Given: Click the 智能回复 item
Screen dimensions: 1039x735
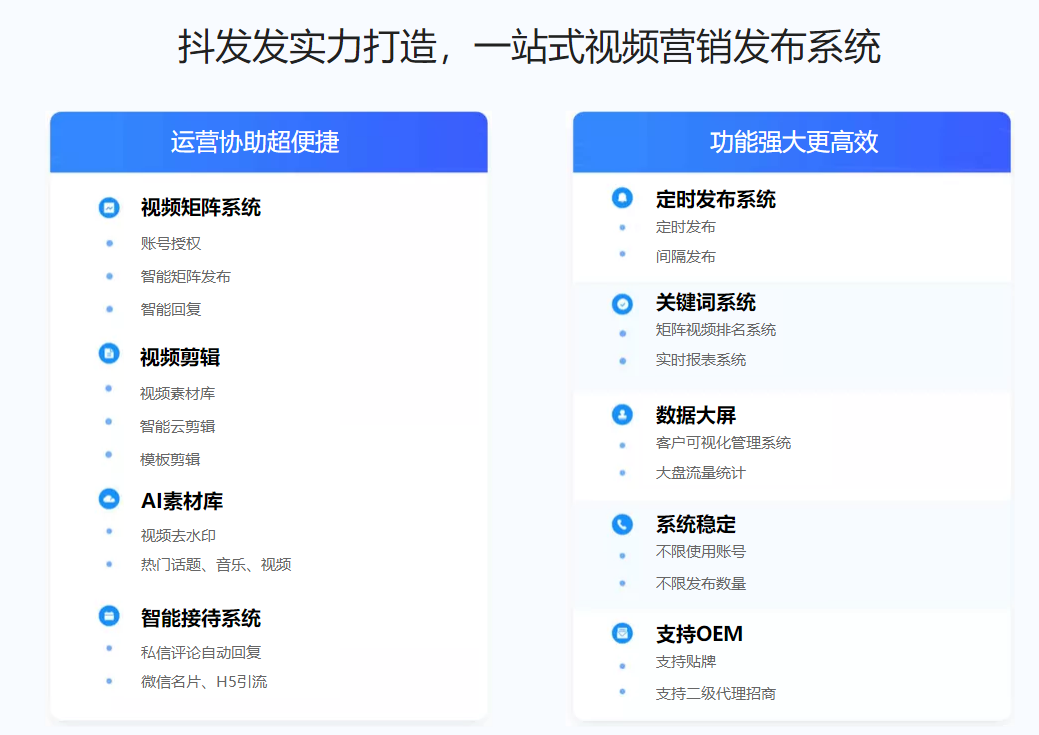Looking at the screenshot, I should point(171,310).
